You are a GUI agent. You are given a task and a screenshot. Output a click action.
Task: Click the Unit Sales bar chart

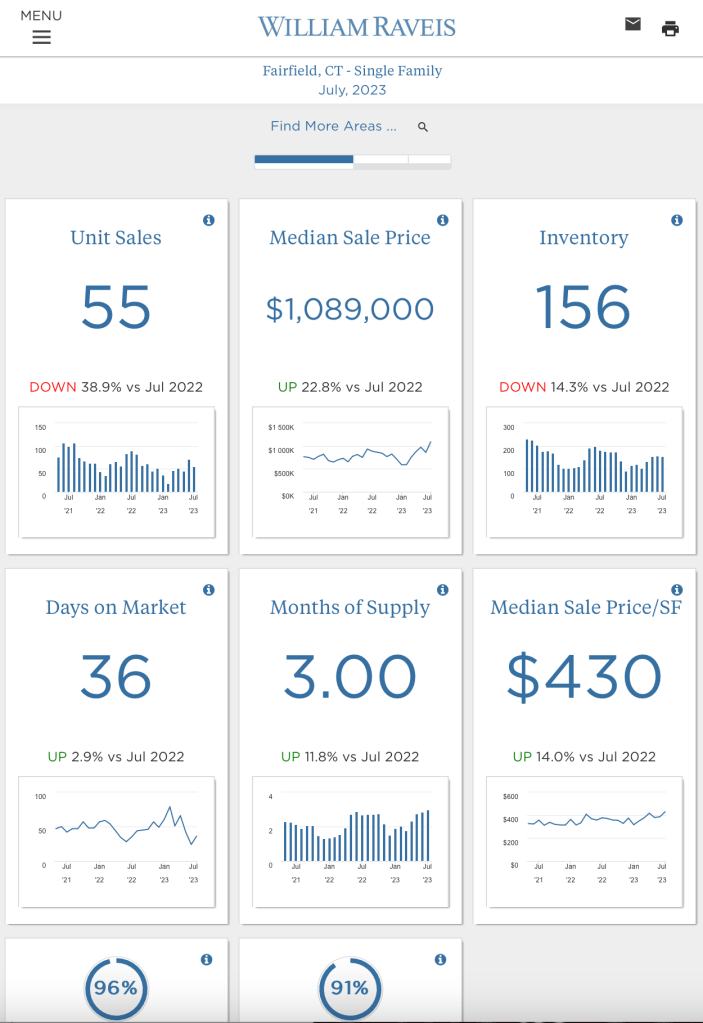(117, 471)
